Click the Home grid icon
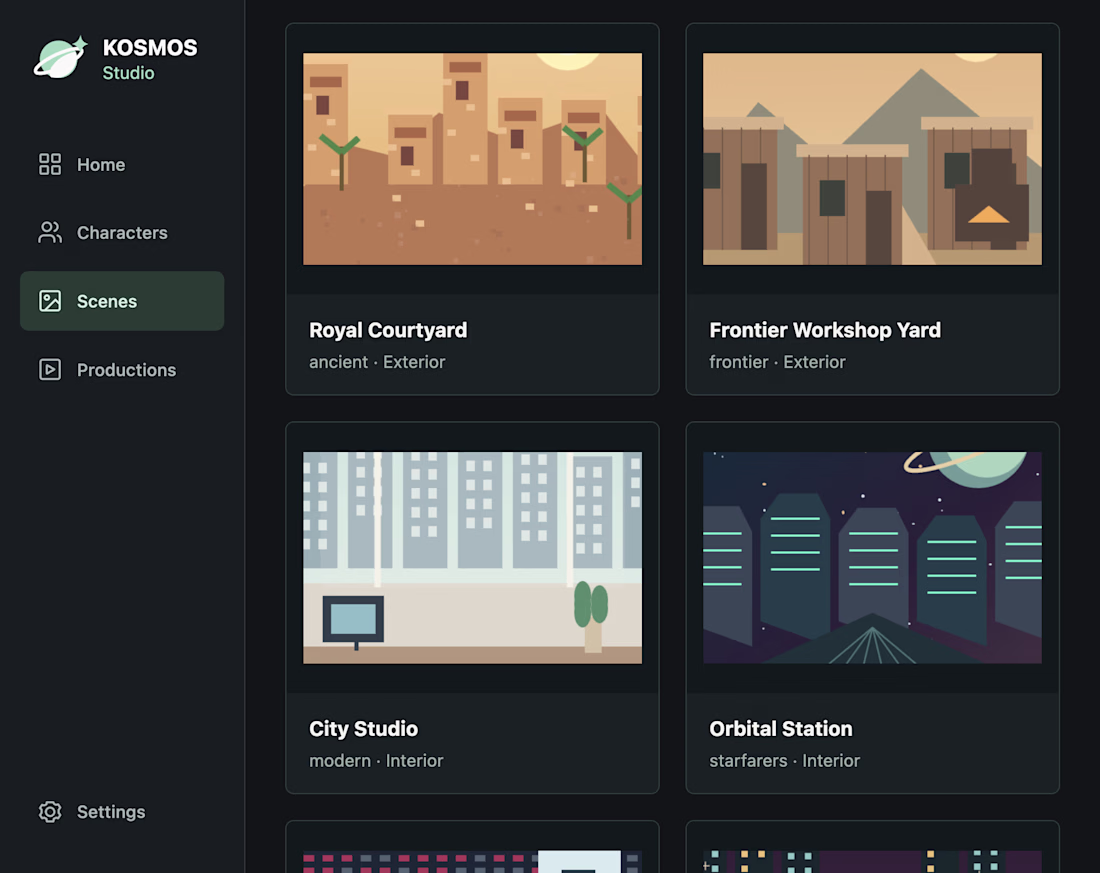 [x=50, y=164]
